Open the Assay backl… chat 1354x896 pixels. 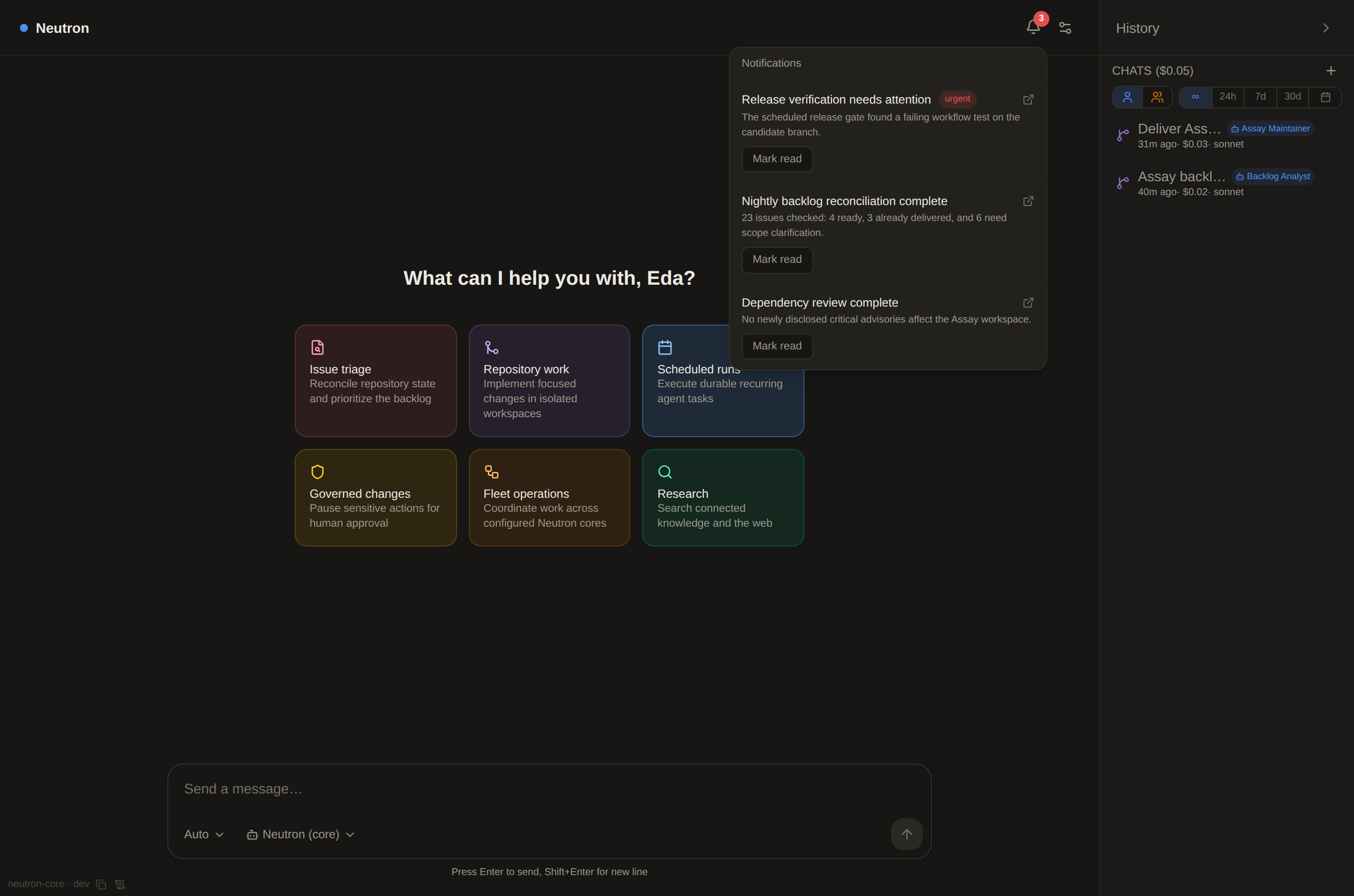tap(1226, 183)
